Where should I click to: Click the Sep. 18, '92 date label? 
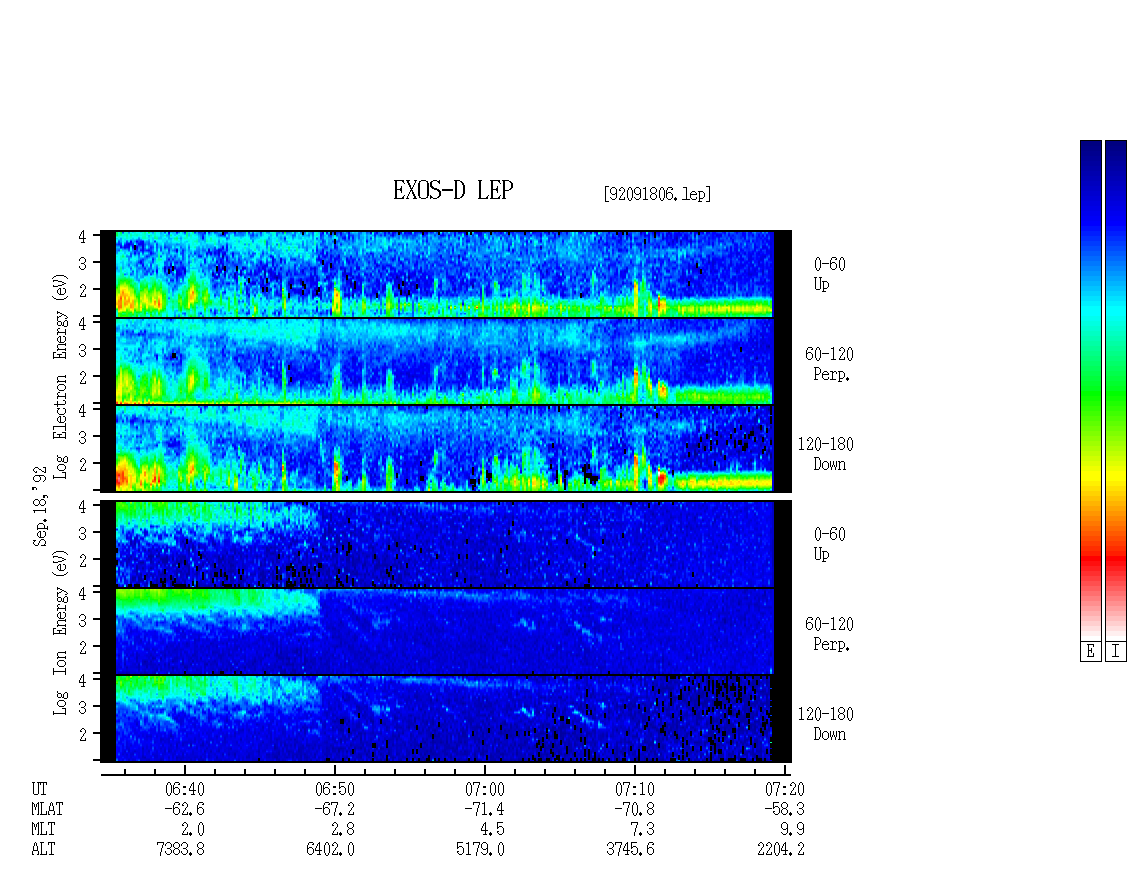(40, 506)
